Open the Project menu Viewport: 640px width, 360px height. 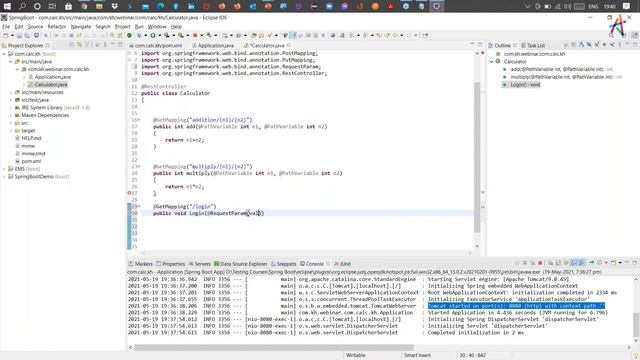(122, 27)
